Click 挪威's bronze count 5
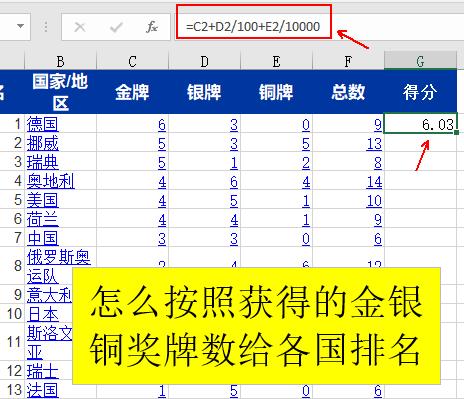Screen dimensions: 464x399 [x=306, y=144]
